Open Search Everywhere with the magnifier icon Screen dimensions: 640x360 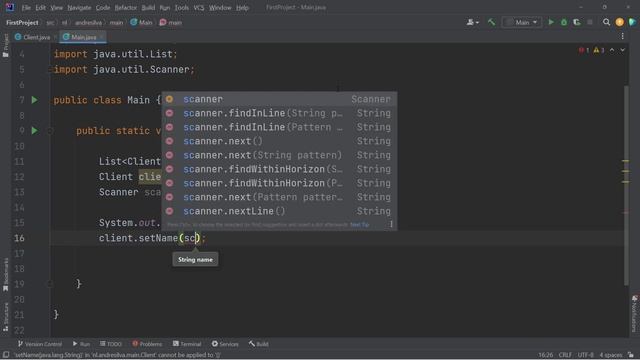tap(607, 22)
